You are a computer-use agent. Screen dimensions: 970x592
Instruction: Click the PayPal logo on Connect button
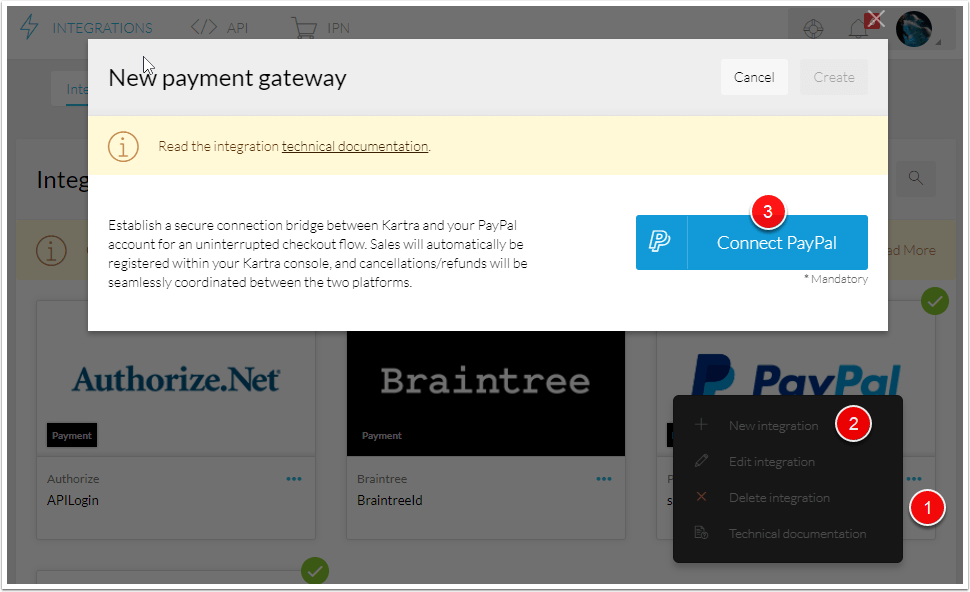click(661, 242)
